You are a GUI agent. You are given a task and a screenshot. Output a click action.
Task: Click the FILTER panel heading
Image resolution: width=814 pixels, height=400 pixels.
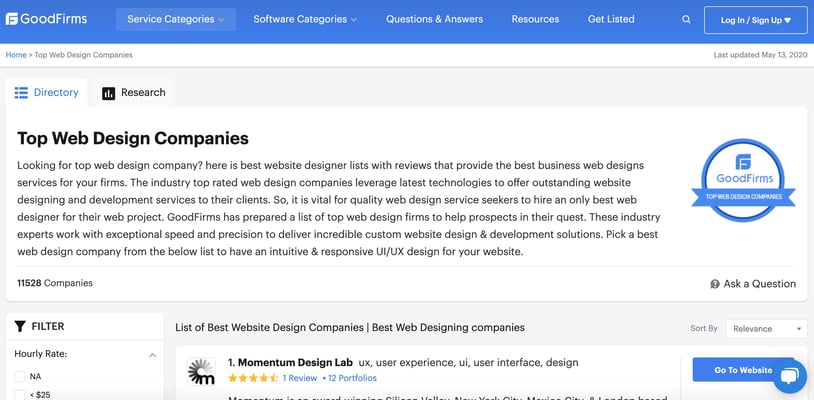click(48, 326)
